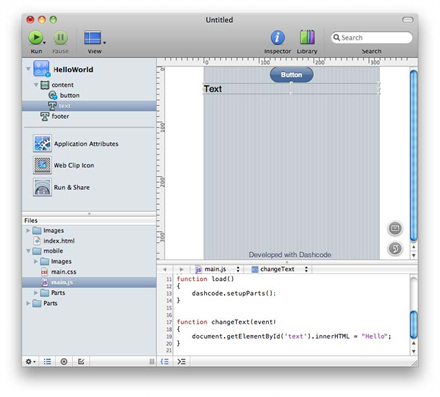Toggle the round target icon in bottom bar

tap(64, 361)
